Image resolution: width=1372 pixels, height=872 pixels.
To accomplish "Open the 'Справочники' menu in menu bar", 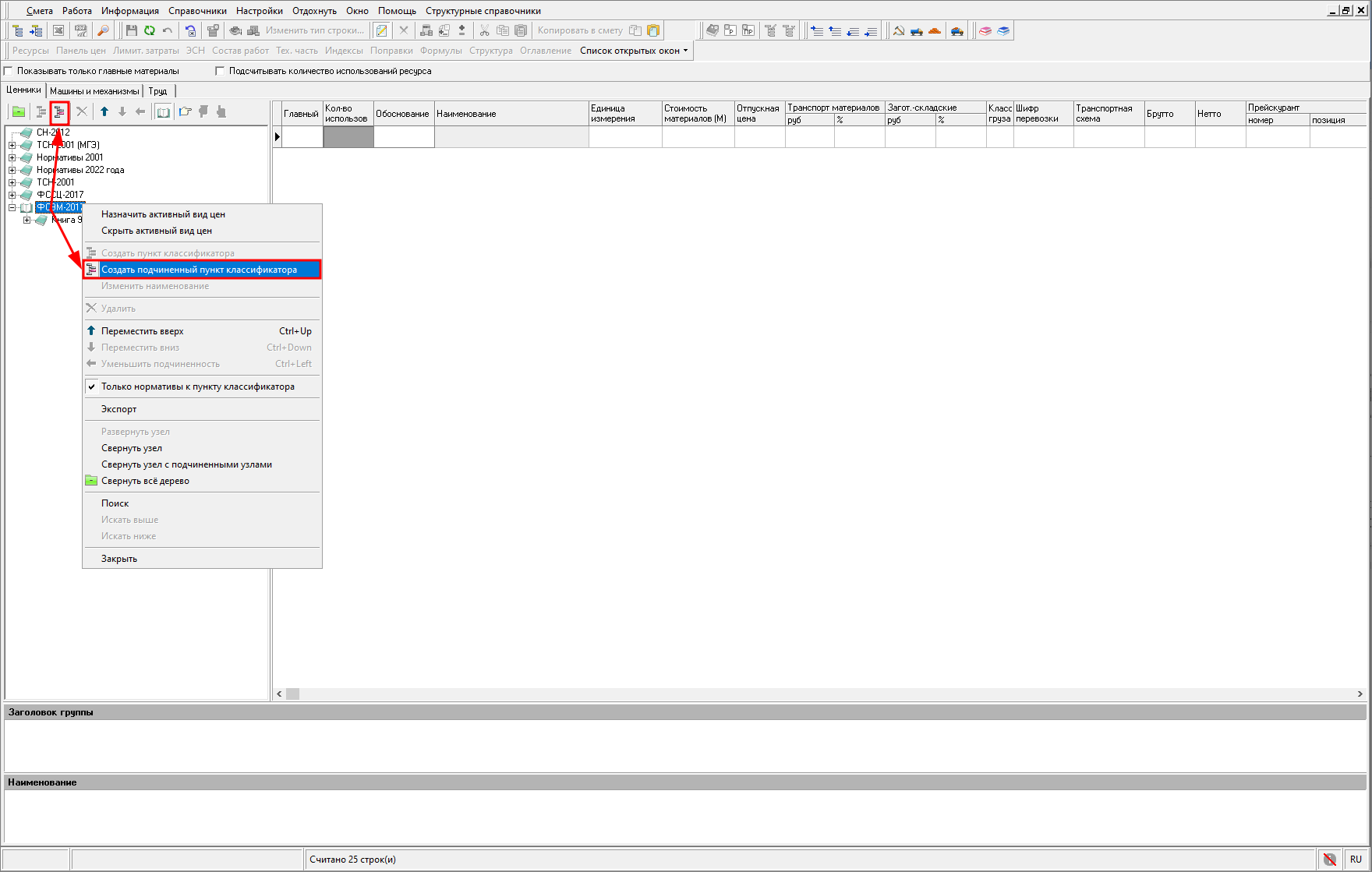I will [x=197, y=11].
